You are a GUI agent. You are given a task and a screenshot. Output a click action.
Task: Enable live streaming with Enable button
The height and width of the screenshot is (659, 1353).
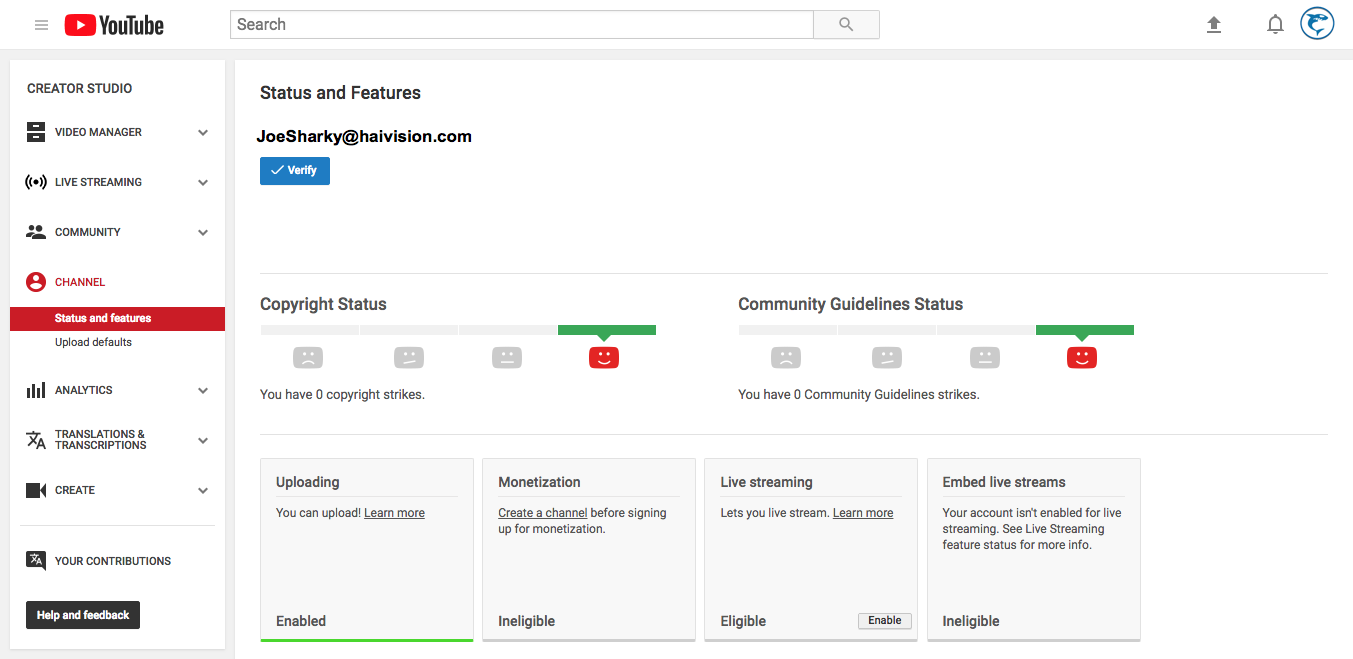click(x=885, y=621)
